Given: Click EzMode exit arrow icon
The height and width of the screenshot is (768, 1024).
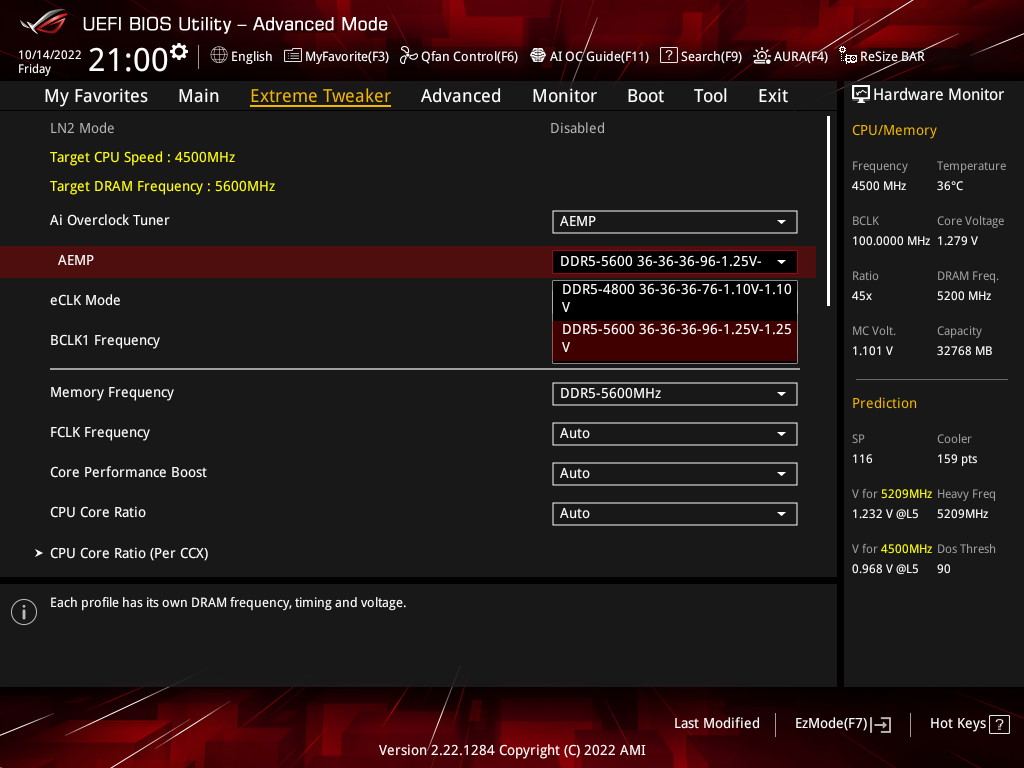Looking at the screenshot, I should click(x=881, y=724).
